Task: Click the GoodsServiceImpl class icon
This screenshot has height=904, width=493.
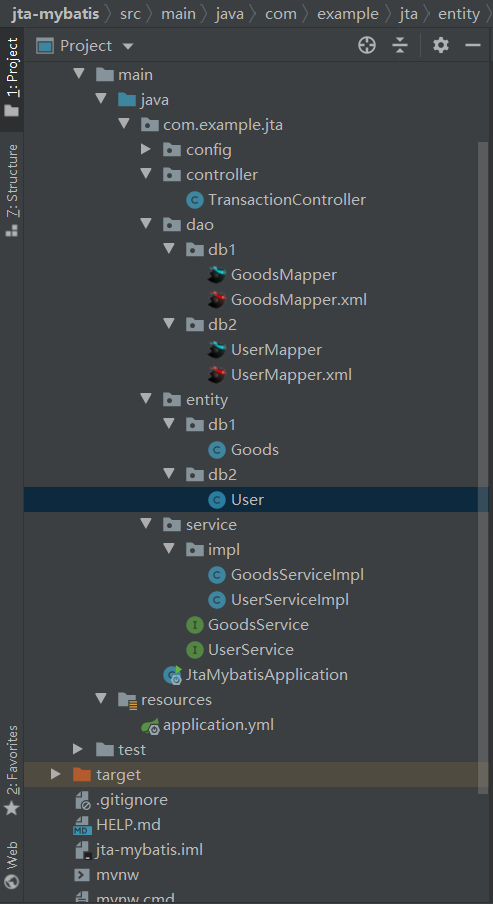Action: 217,575
